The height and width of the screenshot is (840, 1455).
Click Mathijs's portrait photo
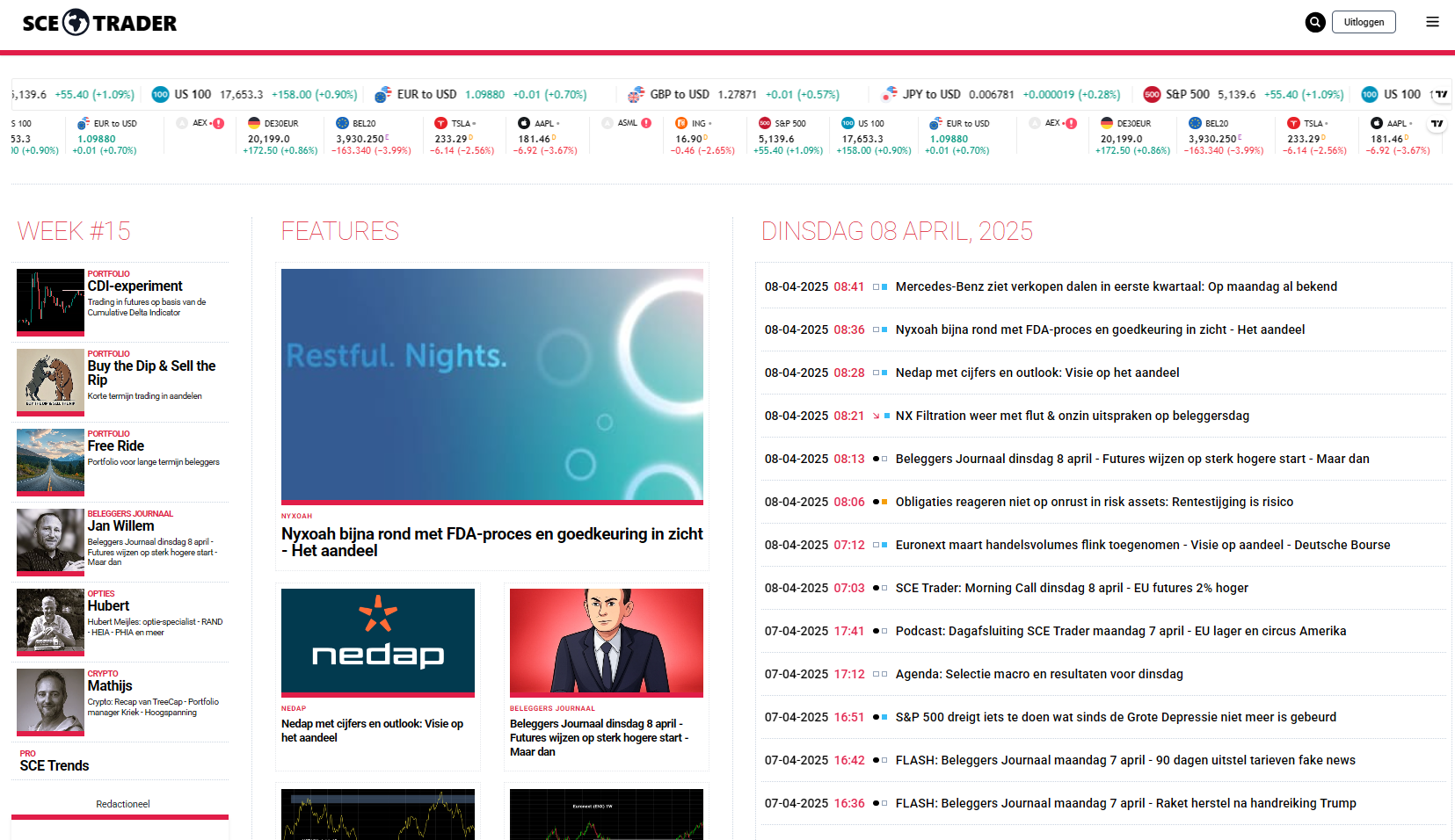point(50,702)
